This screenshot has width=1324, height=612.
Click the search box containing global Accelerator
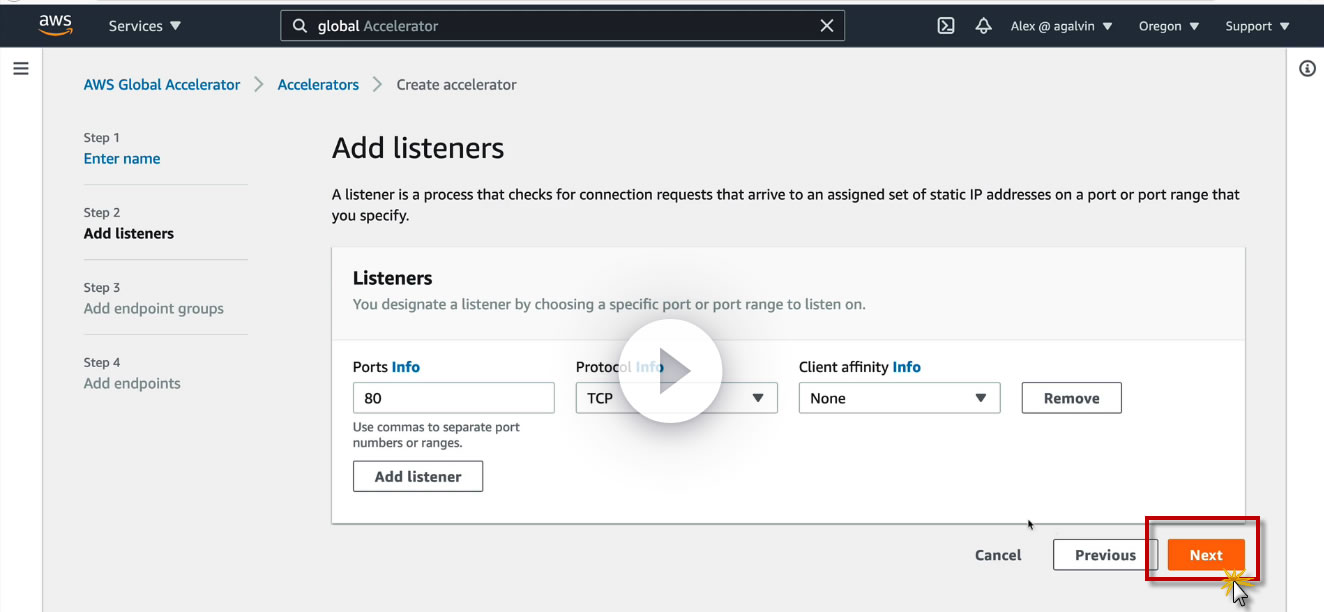tap(562, 26)
